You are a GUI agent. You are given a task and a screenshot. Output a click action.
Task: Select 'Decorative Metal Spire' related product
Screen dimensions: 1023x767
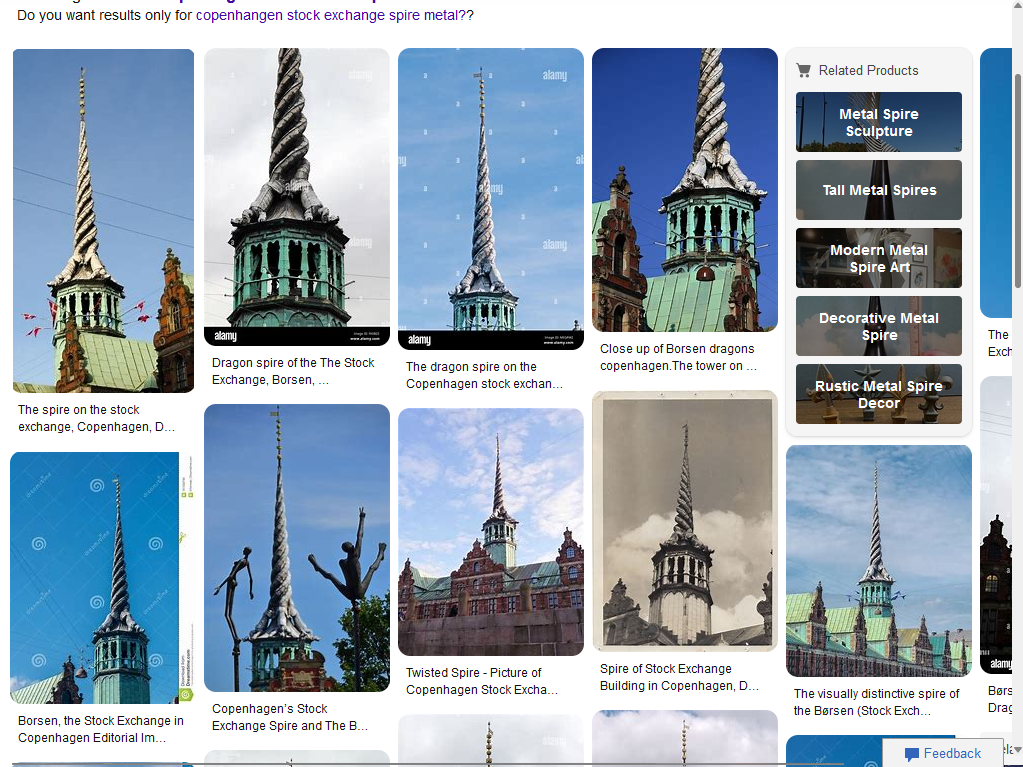point(879,326)
